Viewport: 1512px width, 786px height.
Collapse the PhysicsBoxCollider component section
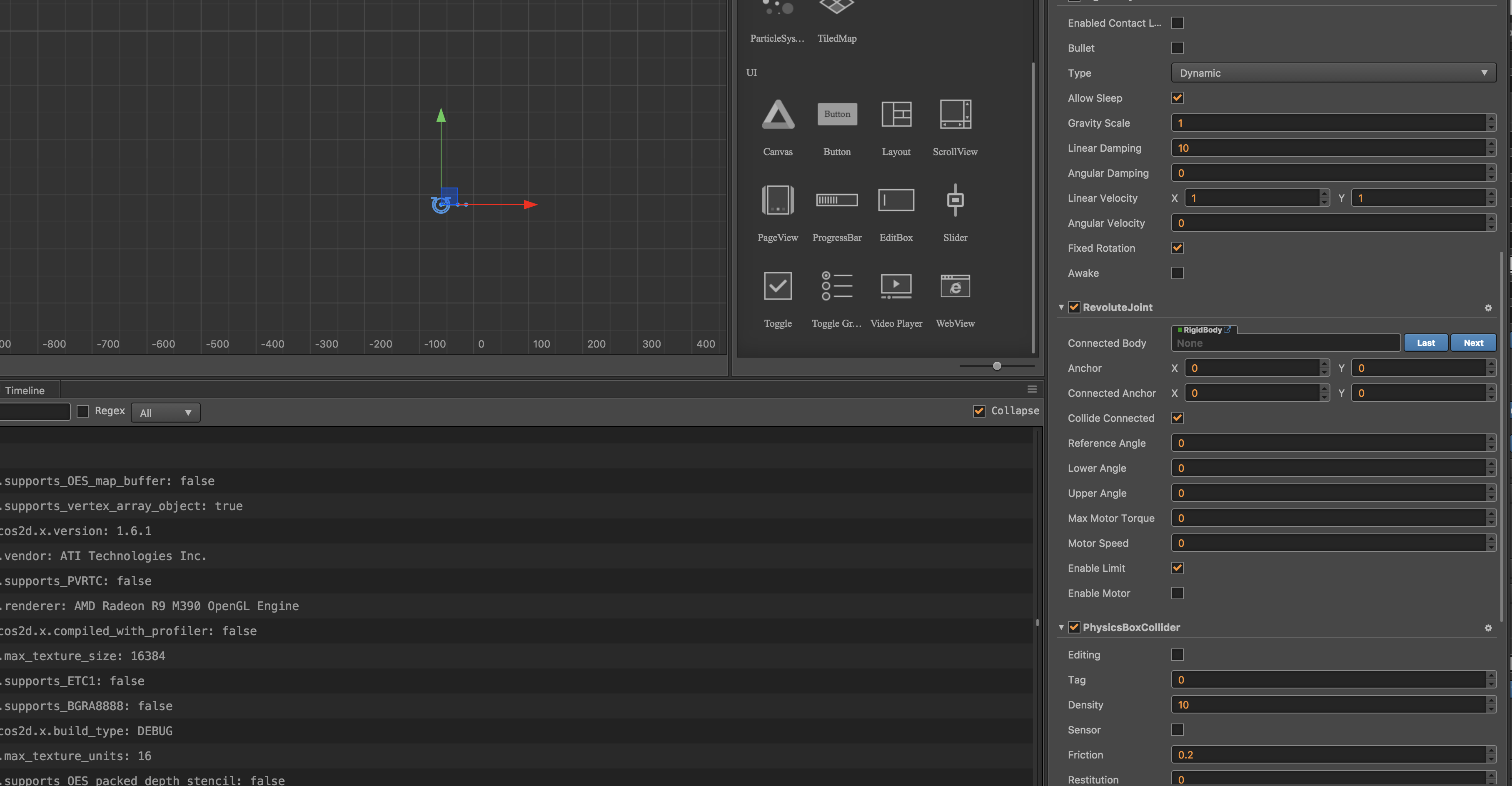pyautogui.click(x=1060, y=627)
